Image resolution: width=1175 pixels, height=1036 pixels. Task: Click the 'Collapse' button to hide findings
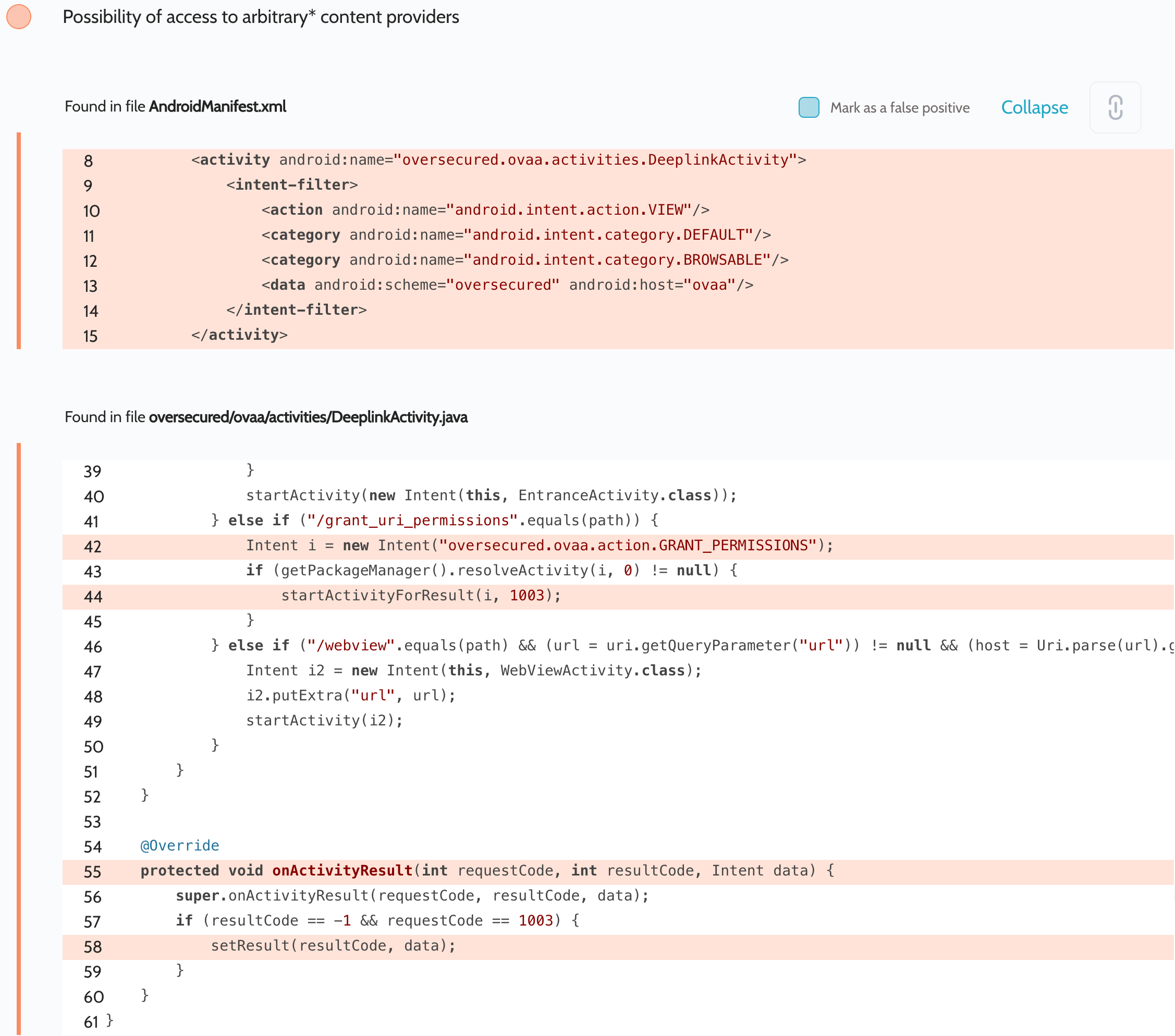point(1033,107)
